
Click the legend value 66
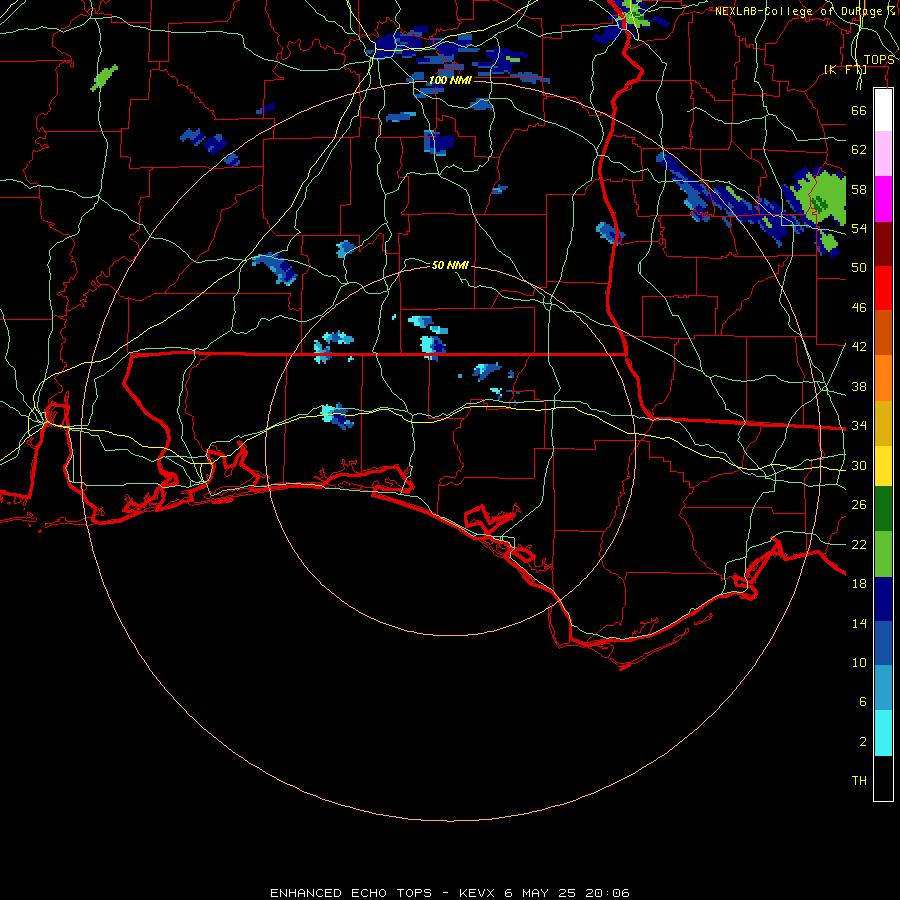(859, 110)
